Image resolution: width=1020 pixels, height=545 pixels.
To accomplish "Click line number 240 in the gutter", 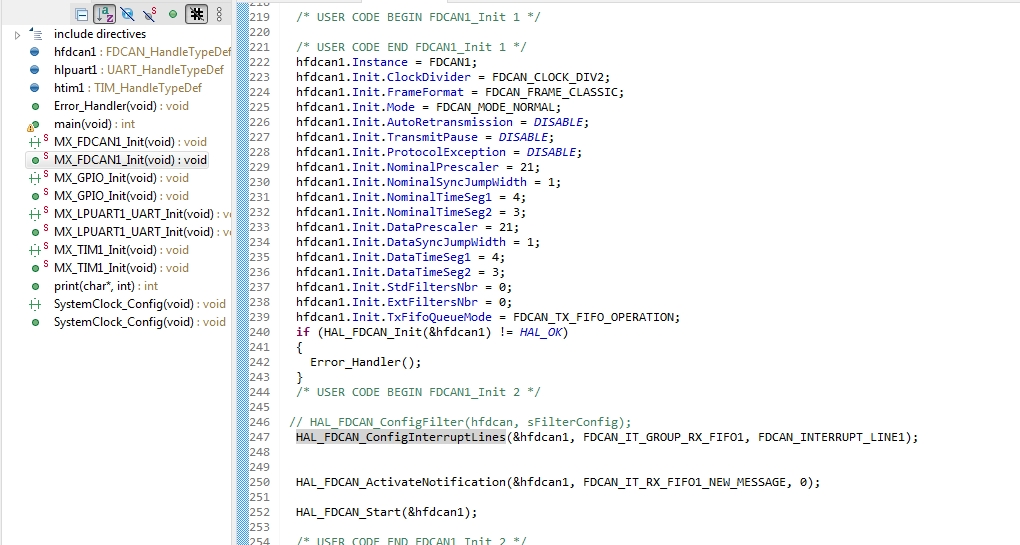I will tap(260, 332).
